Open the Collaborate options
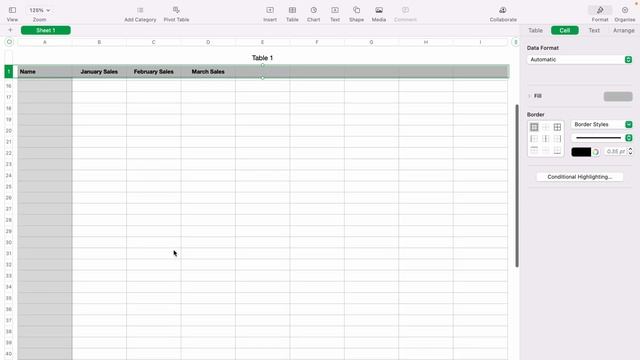Screen dimensions: 640x360 coord(503,10)
